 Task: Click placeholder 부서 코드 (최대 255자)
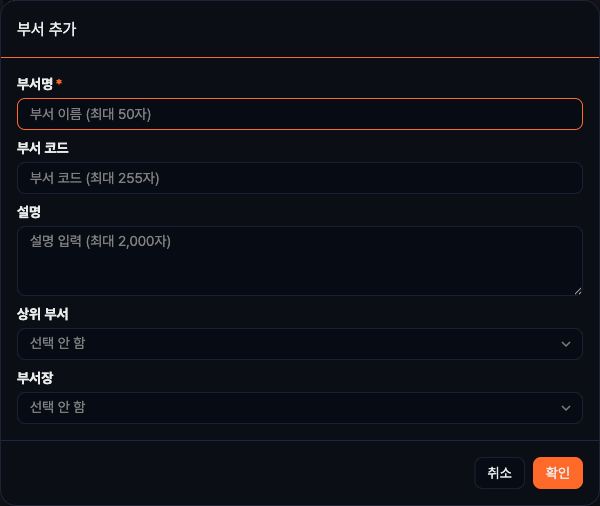click(95, 178)
